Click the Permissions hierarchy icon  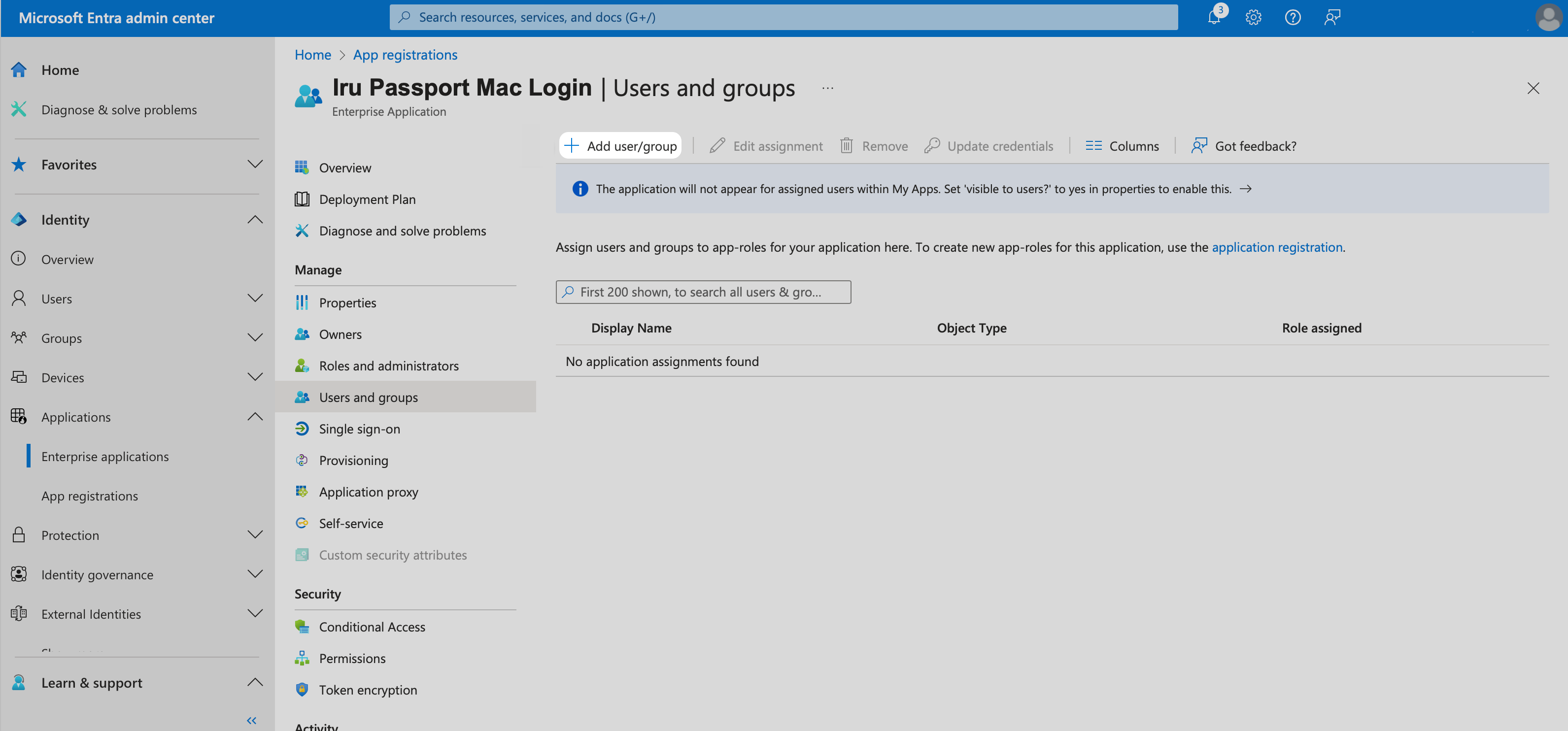302,658
